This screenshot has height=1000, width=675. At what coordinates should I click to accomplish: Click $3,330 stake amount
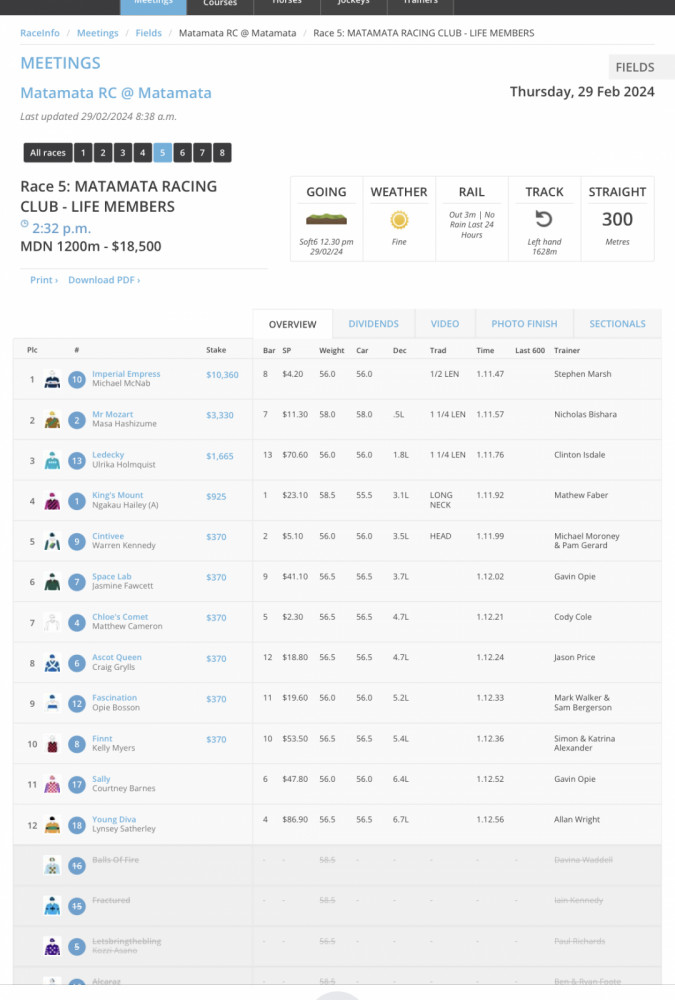click(219, 415)
